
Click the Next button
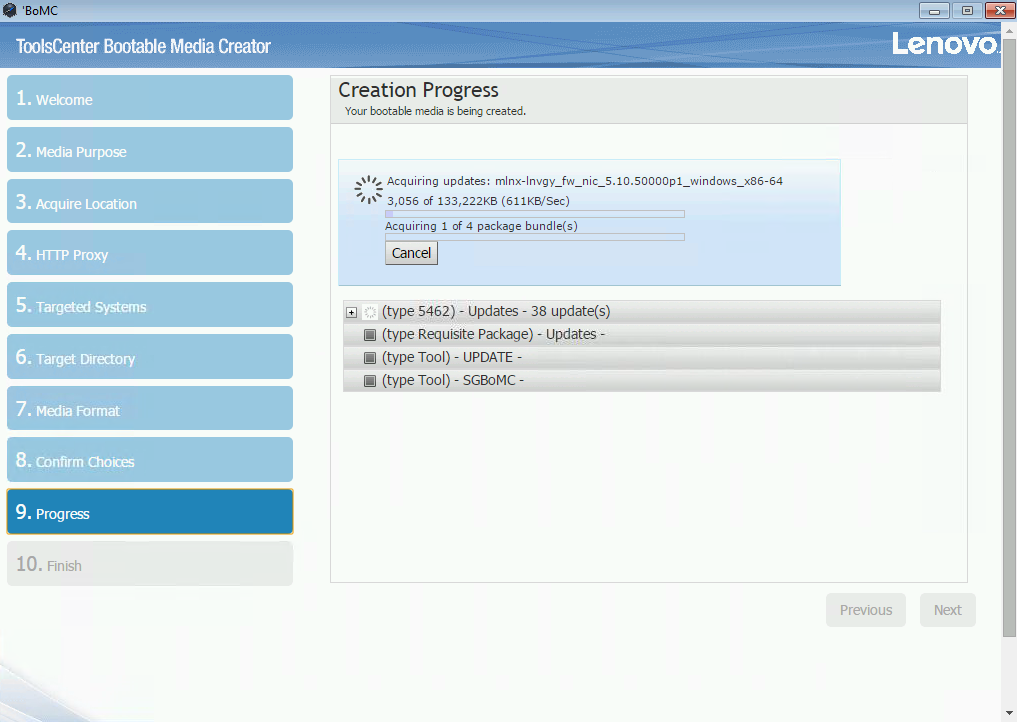[x=948, y=610]
